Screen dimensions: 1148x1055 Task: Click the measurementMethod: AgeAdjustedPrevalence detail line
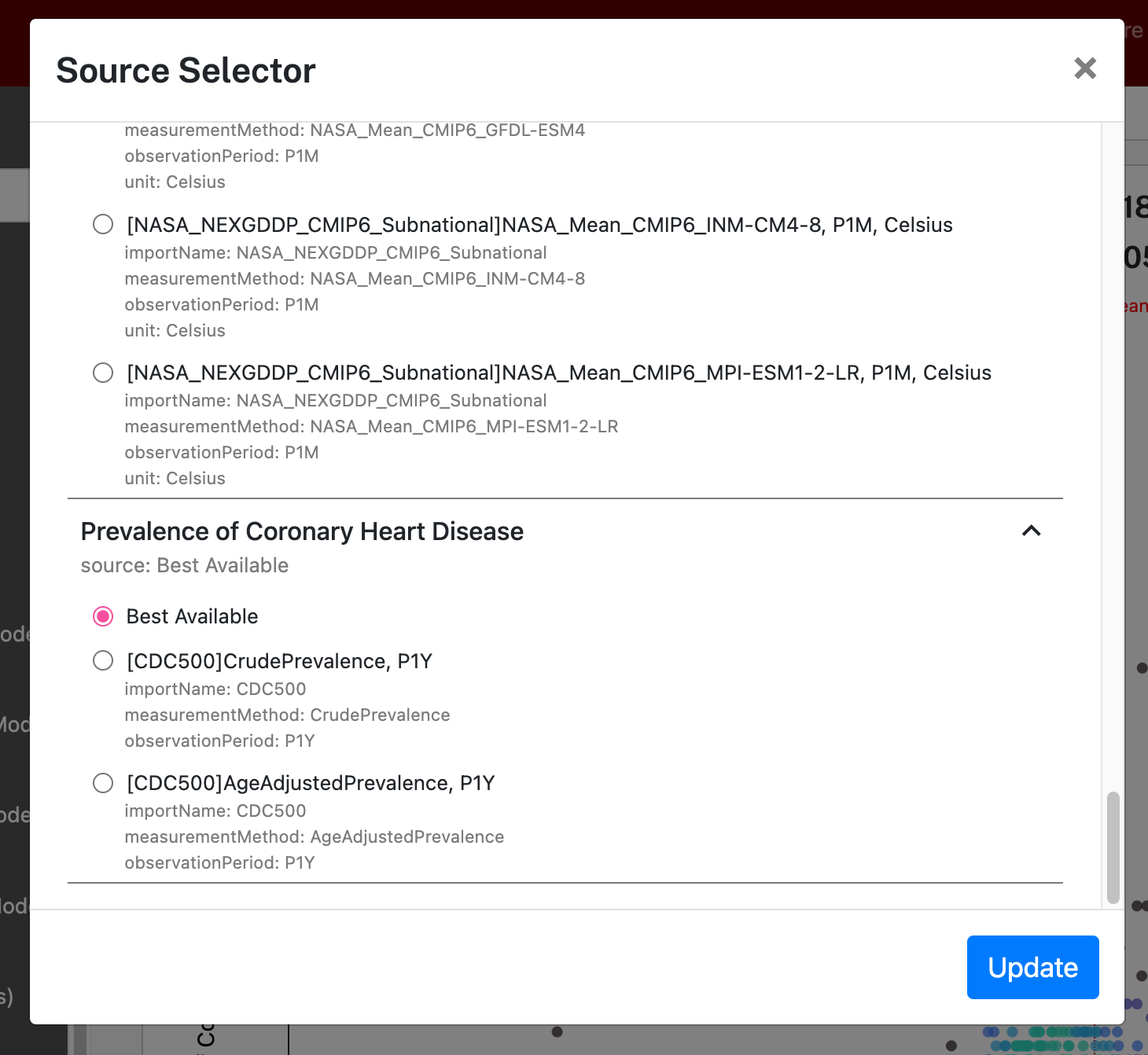click(x=314, y=836)
